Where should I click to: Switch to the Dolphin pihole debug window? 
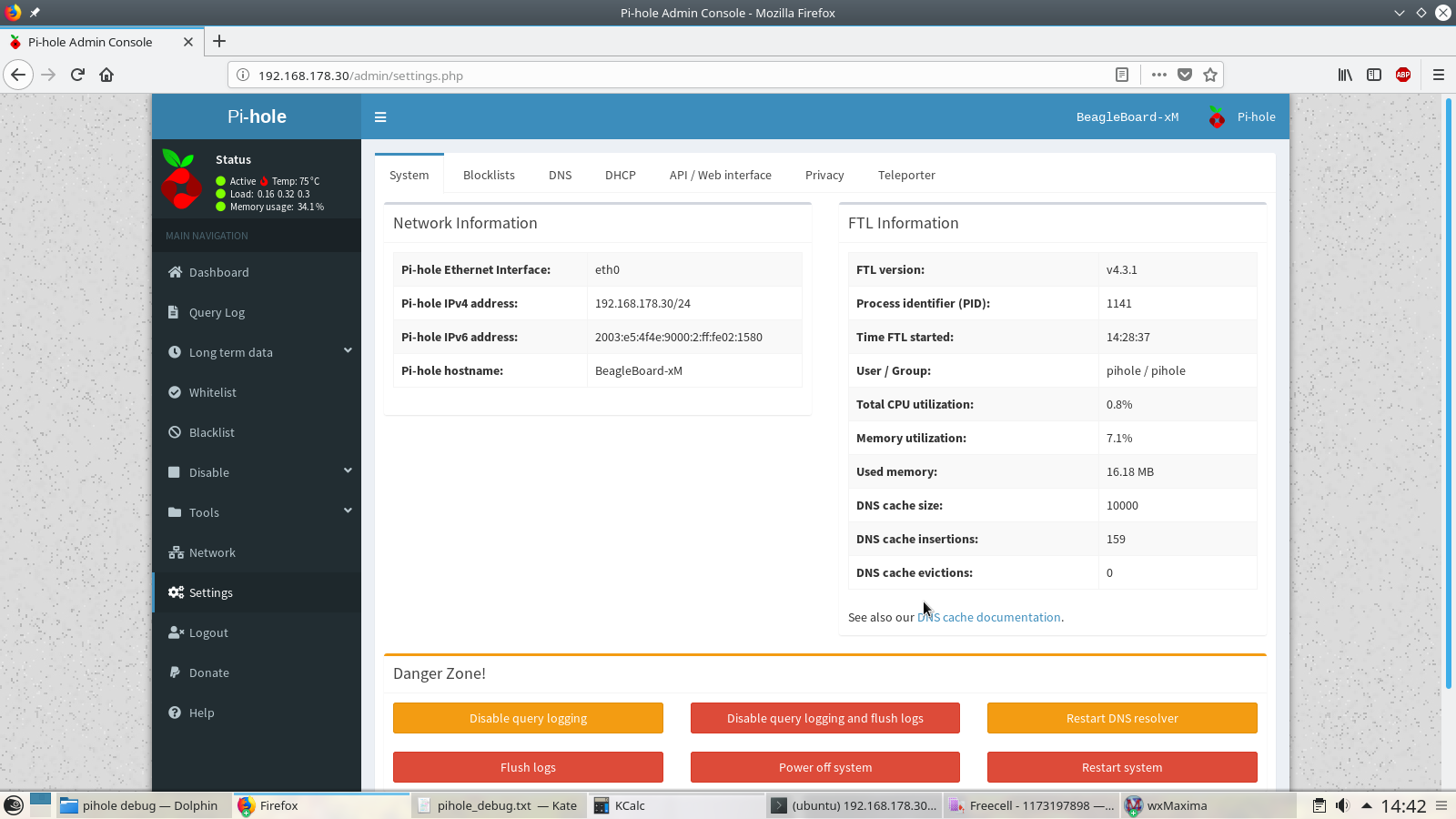tap(141, 805)
